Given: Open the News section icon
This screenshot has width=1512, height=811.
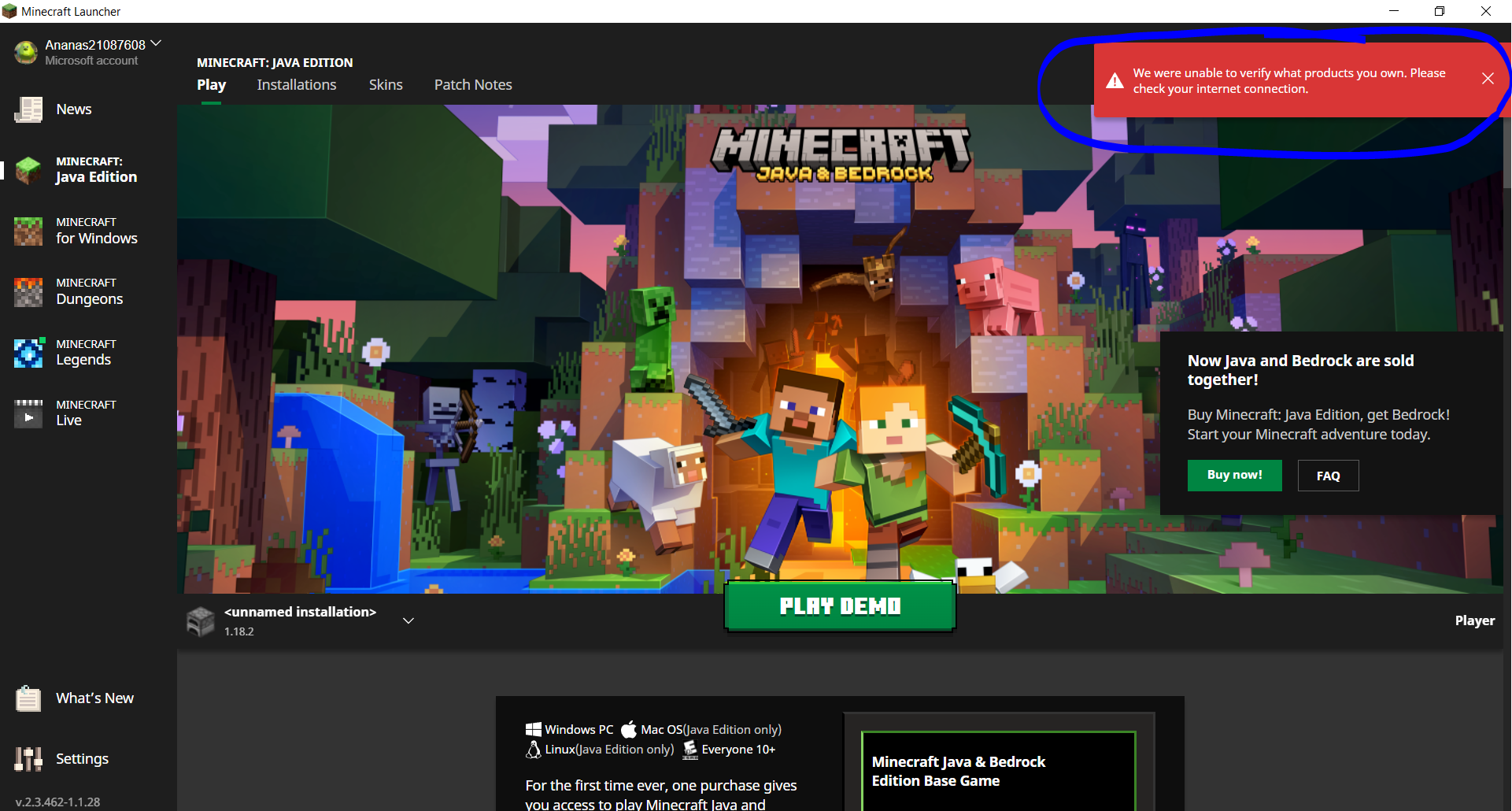Looking at the screenshot, I should coord(28,109).
